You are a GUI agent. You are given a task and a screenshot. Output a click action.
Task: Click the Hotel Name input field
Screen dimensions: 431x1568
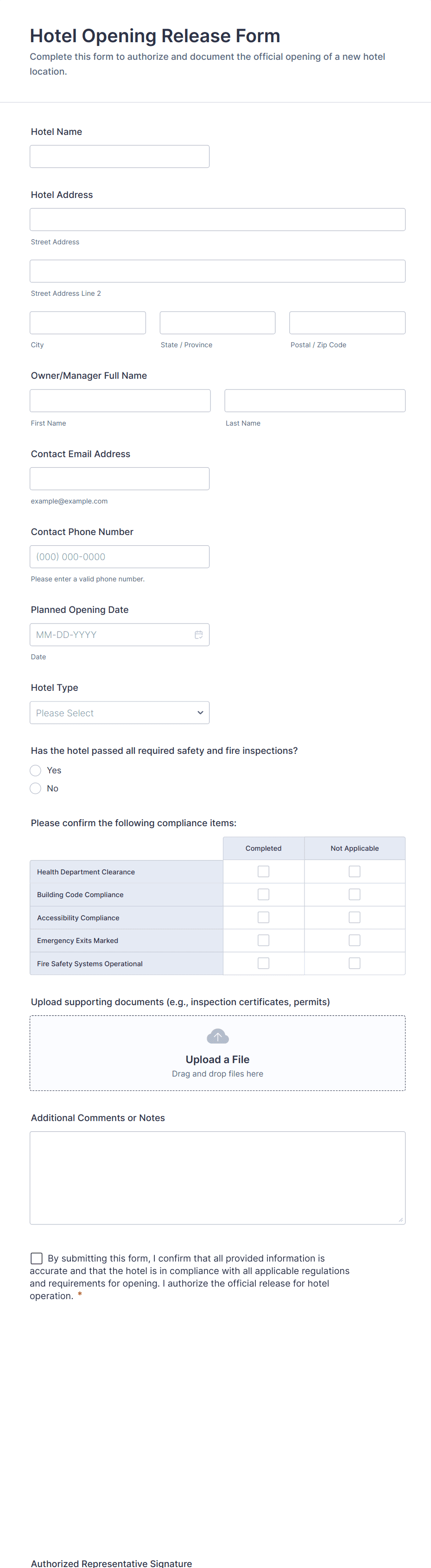(x=119, y=156)
